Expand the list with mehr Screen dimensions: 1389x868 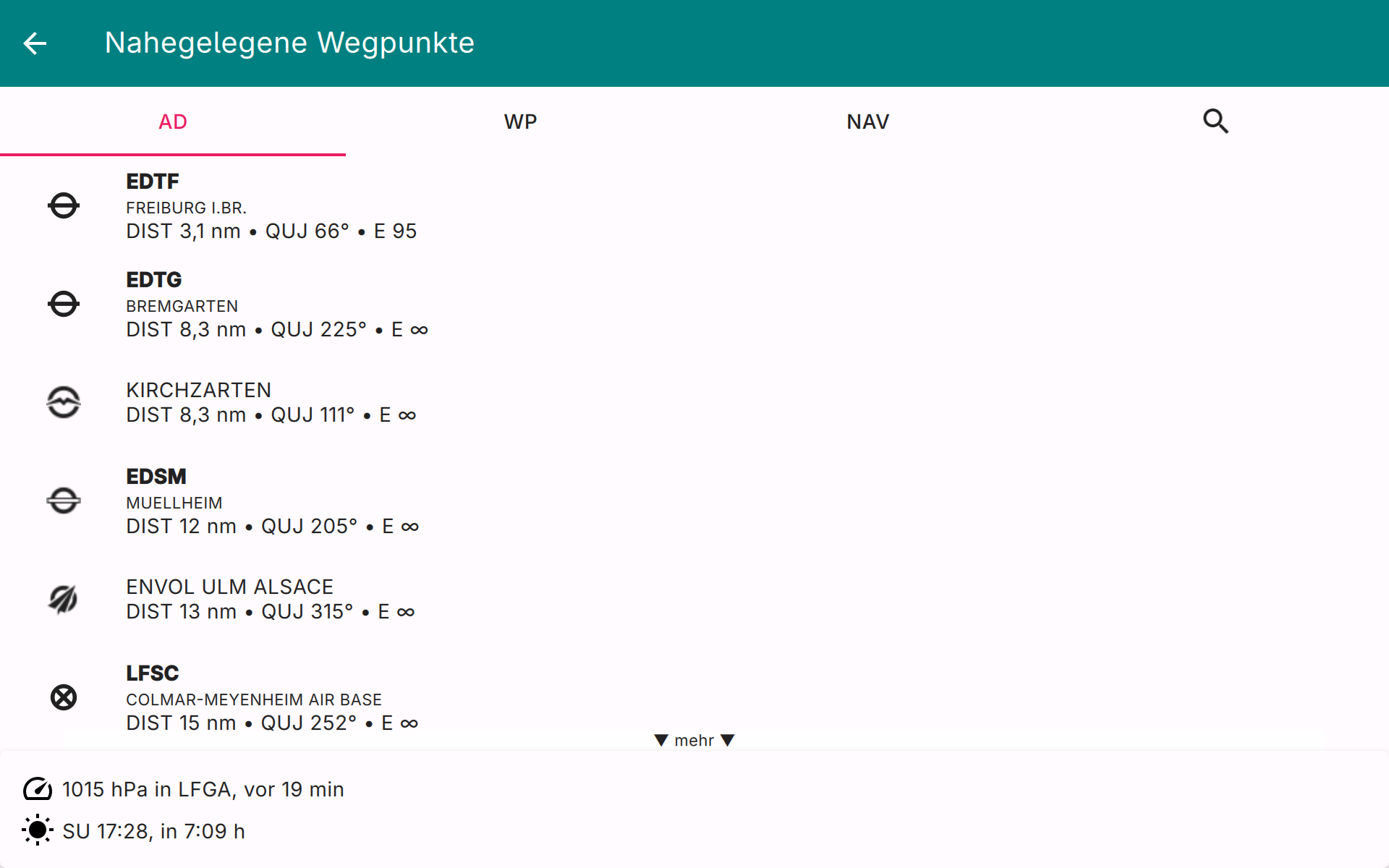pos(694,740)
